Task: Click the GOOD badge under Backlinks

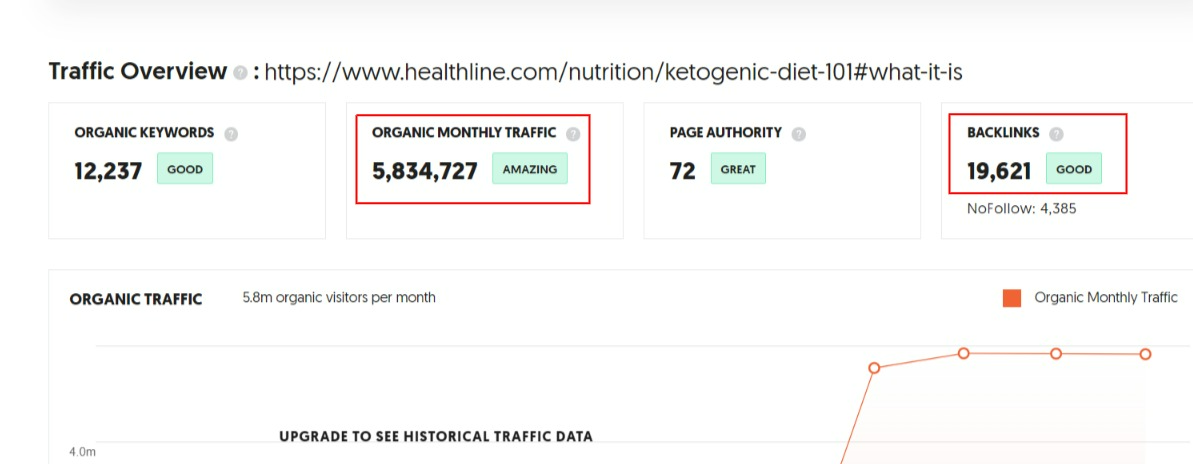Action: point(1074,169)
